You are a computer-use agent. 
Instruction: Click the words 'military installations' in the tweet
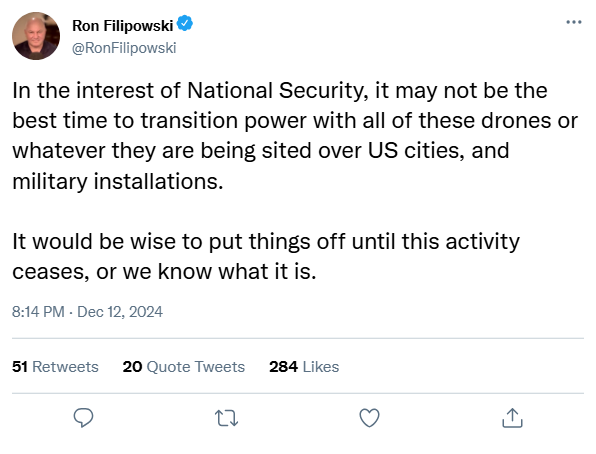(x=118, y=181)
